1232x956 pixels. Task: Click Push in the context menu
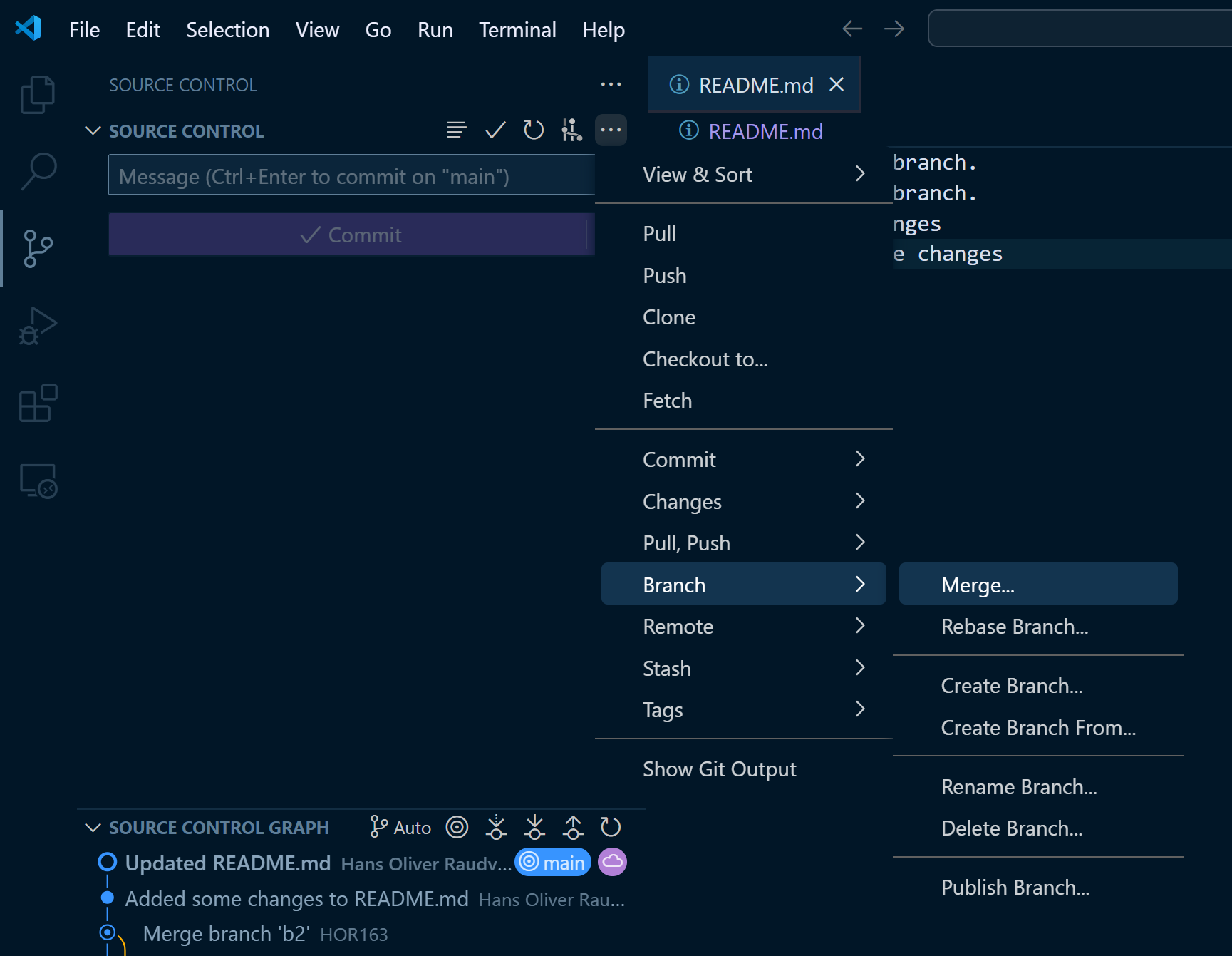point(743,275)
